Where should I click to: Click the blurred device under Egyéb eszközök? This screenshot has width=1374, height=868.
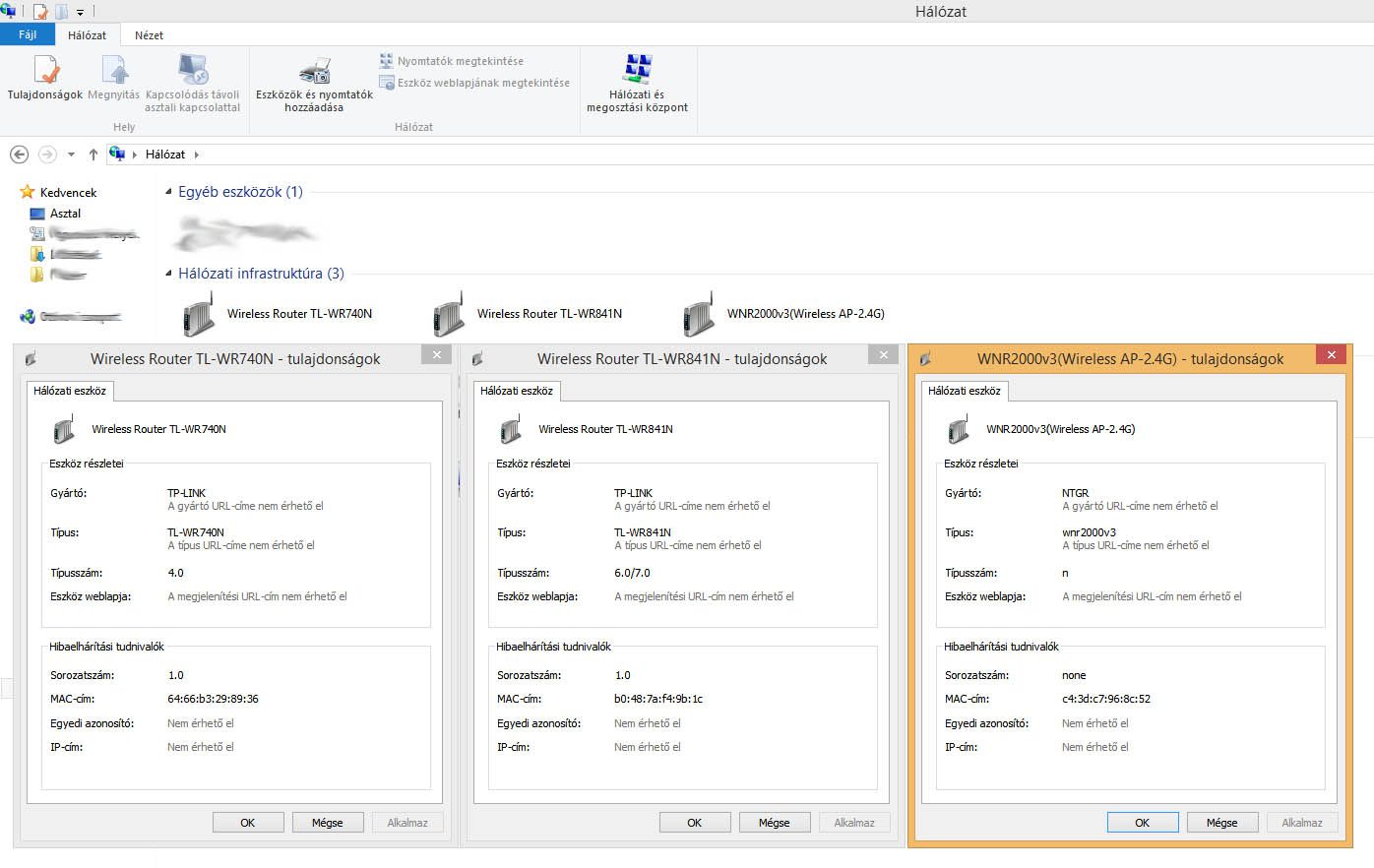click(244, 233)
